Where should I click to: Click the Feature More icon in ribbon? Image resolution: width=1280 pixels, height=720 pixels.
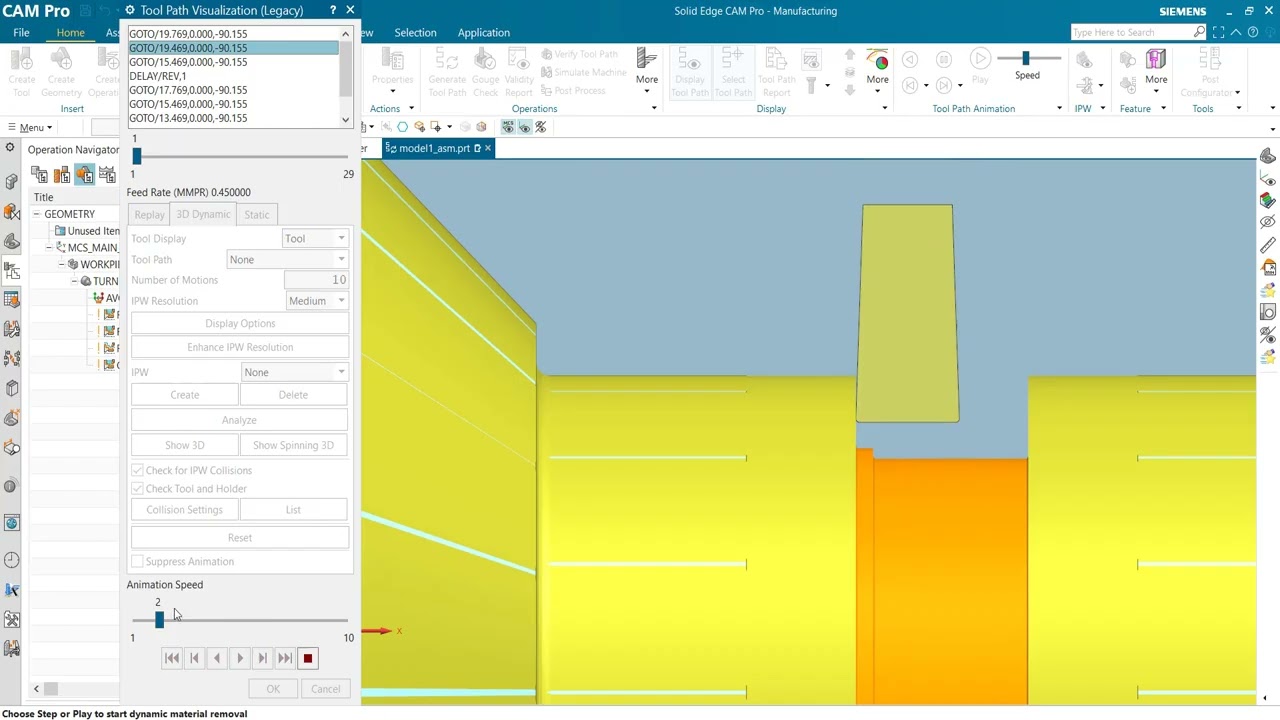tap(1156, 68)
